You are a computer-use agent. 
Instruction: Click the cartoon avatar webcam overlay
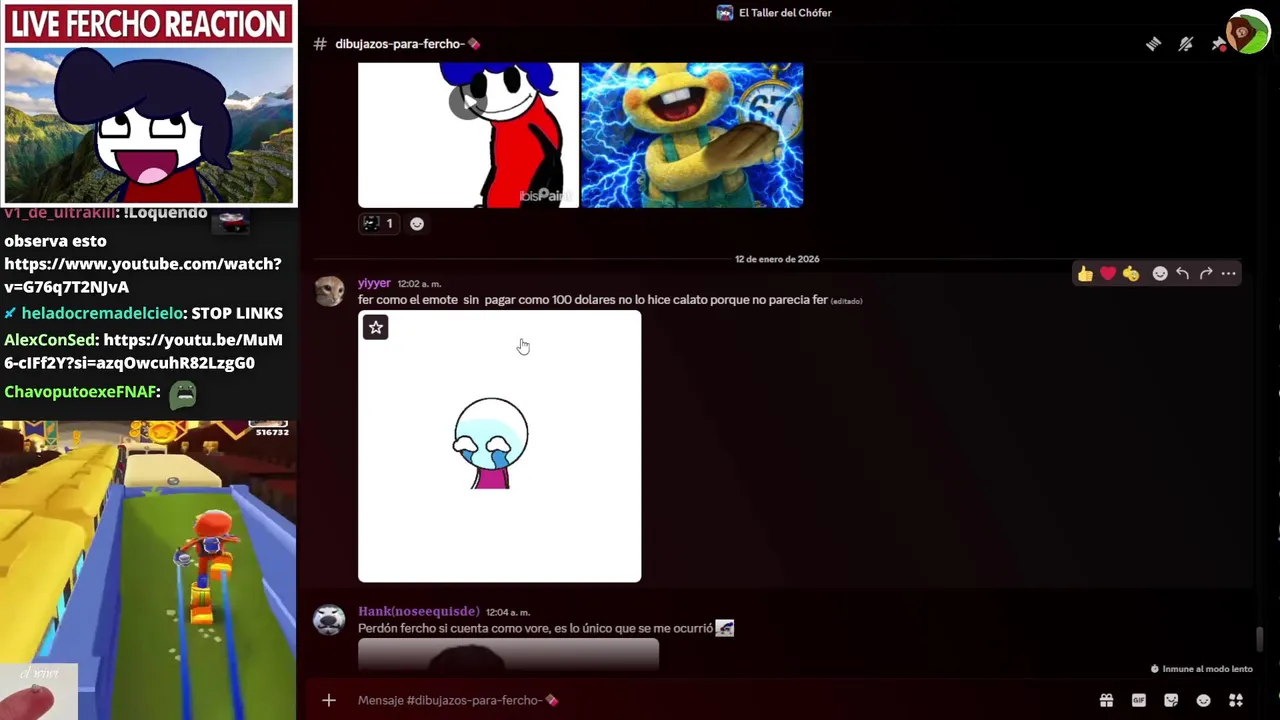tap(148, 125)
